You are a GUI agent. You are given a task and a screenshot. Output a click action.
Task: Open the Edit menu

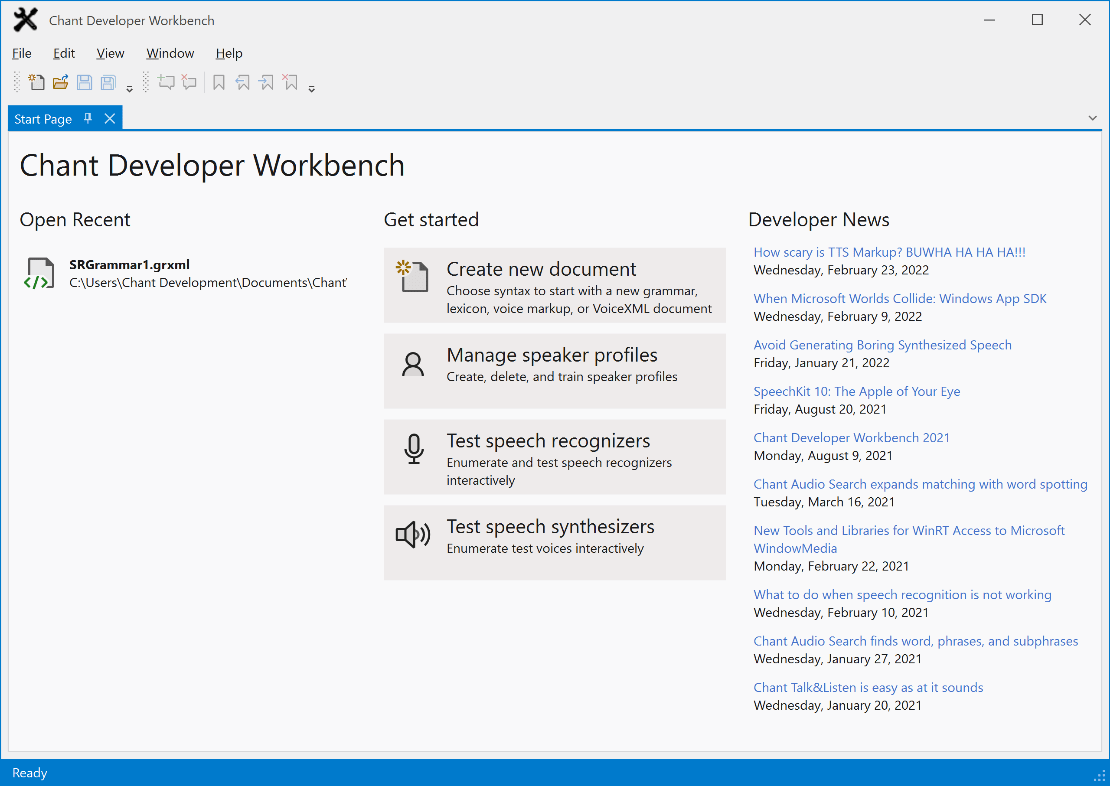coord(64,53)
